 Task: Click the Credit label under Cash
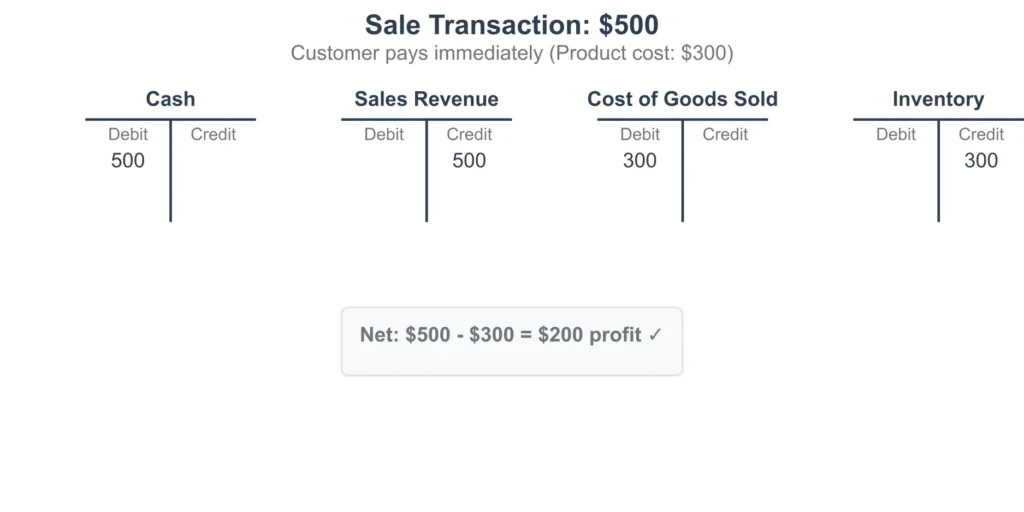pos(213,134)
